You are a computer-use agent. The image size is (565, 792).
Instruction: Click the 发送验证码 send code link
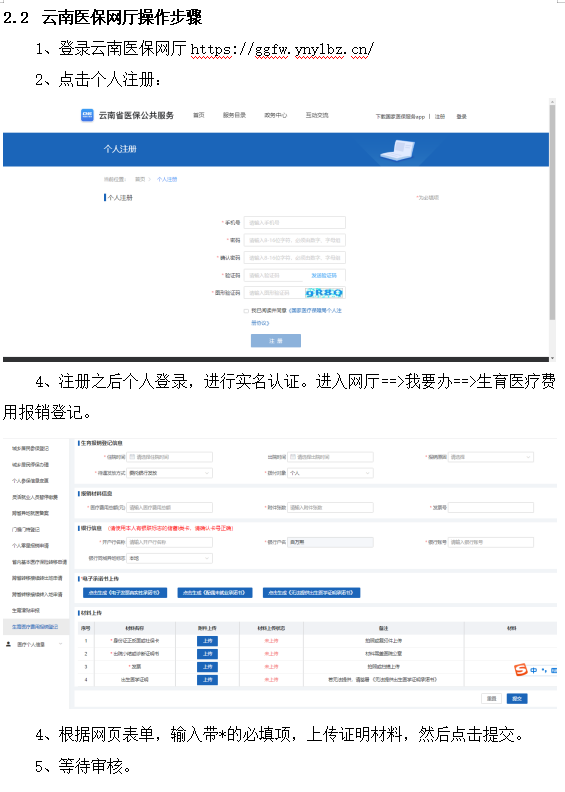click(x=324, y=275)
